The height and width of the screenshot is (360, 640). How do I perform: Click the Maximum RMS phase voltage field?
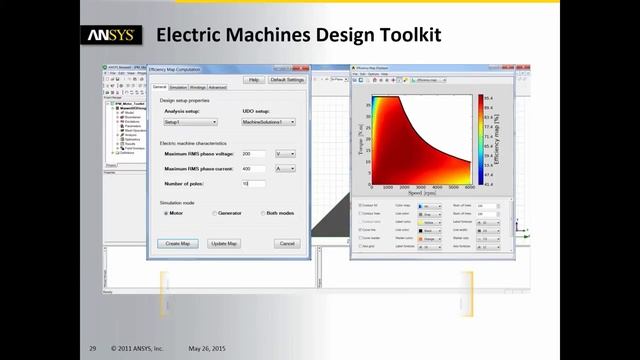click(x=253, y=154)
